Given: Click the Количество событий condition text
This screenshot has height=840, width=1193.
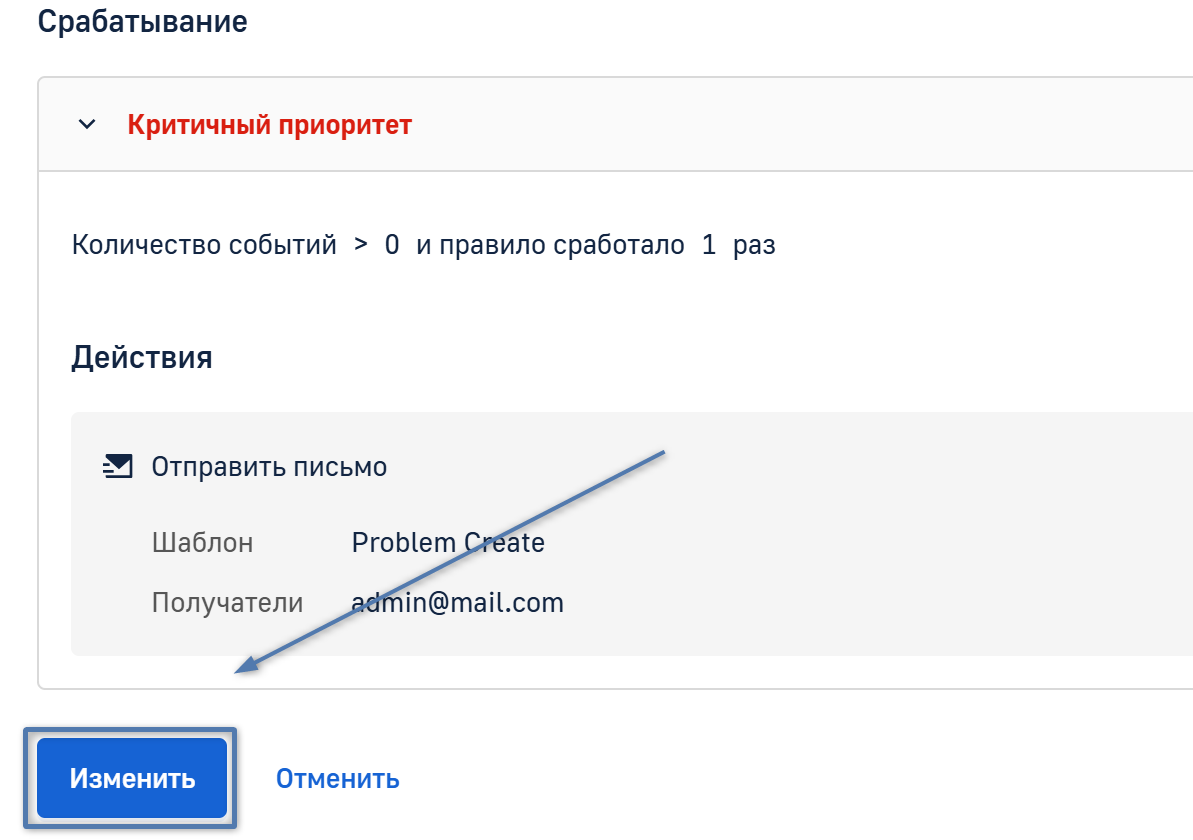Looking at the screenshot, I should click(204, 245).
